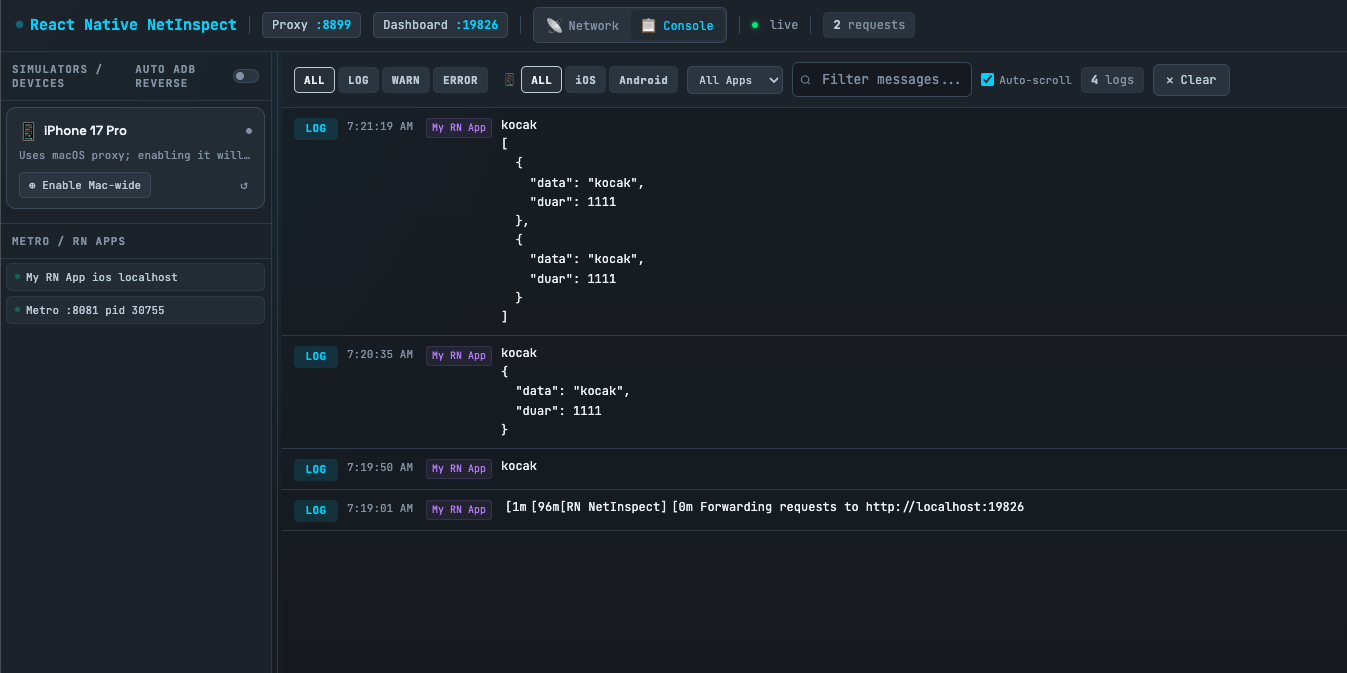Image resolution: width=1347 pixels, height=673 pixels.
Task: Switch to the Console tab
Action: click(678, 25)
